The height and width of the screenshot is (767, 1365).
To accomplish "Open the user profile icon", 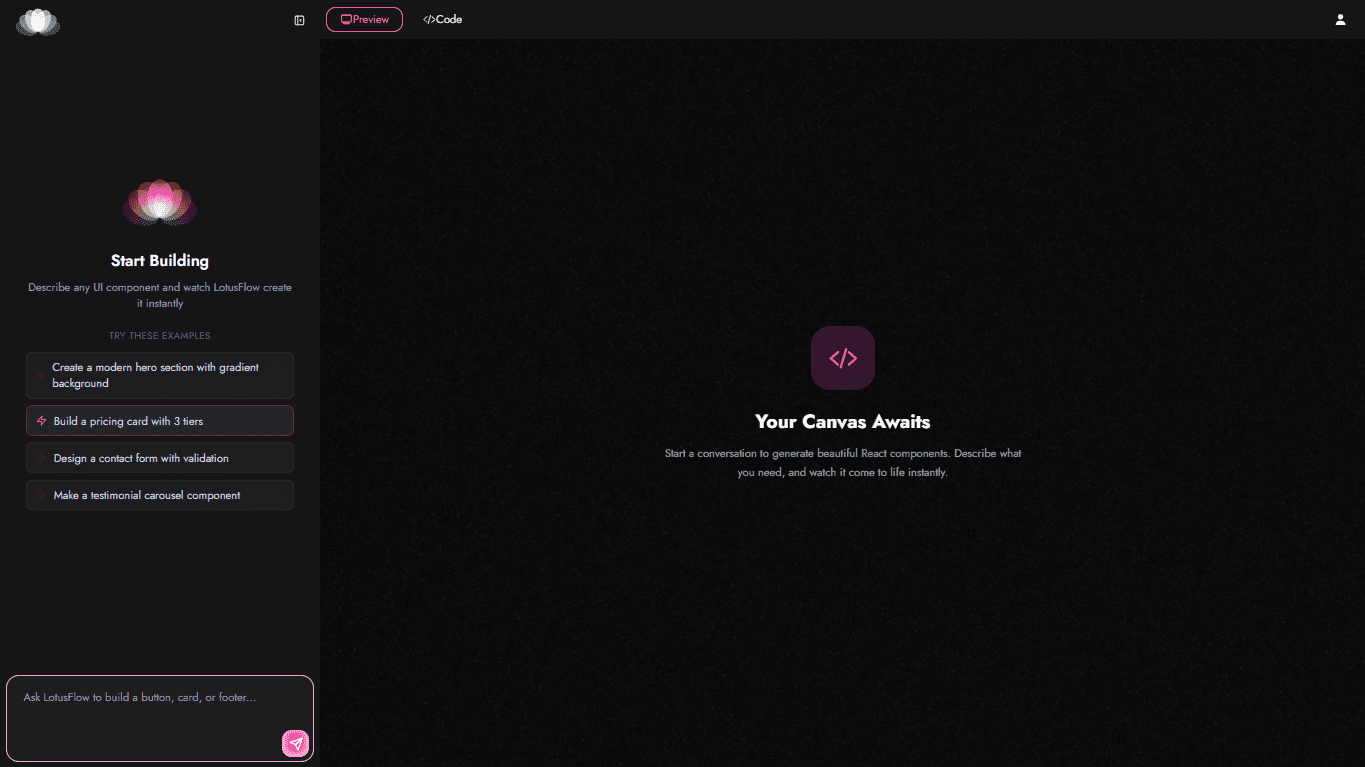I will (x=1340, y=20).
